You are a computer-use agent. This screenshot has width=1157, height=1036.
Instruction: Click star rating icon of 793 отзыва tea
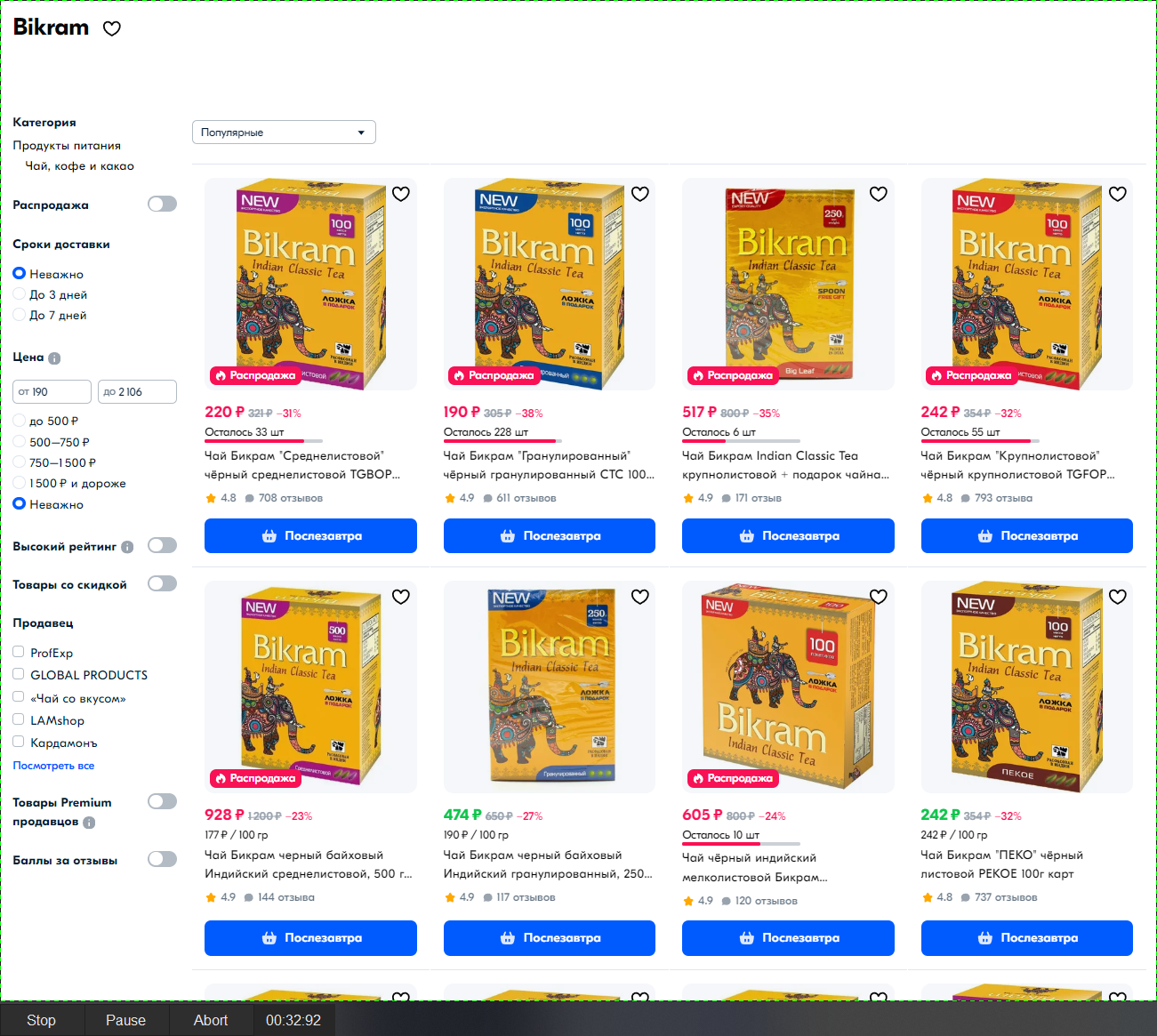(x=928, y=498)
